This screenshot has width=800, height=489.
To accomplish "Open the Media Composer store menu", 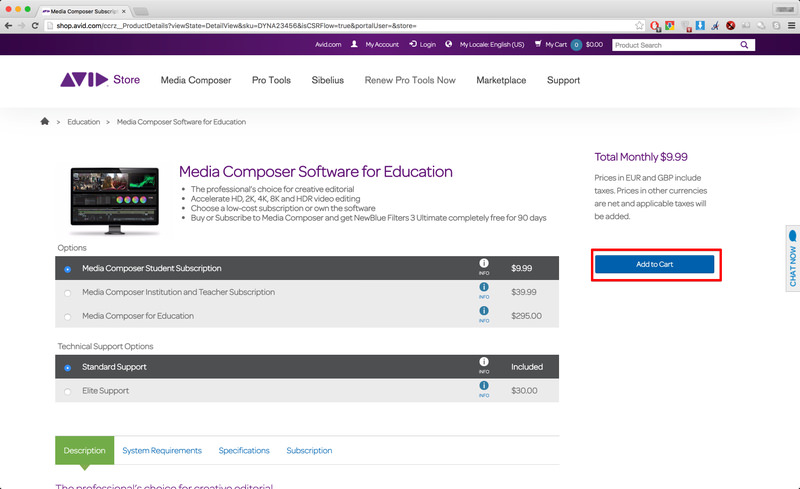I will tap(196, 80).
